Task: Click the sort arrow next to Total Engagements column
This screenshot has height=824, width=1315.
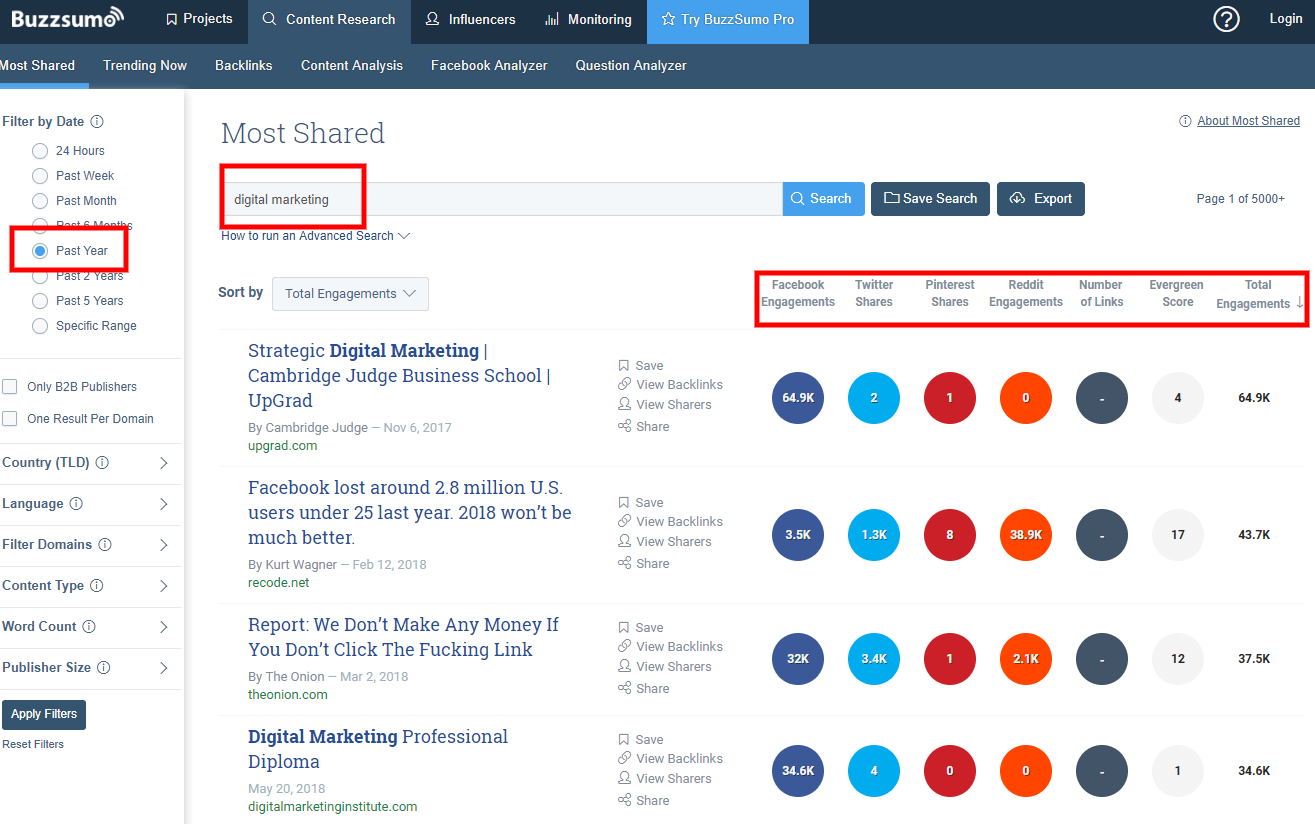Action: tap(1300, 303)
